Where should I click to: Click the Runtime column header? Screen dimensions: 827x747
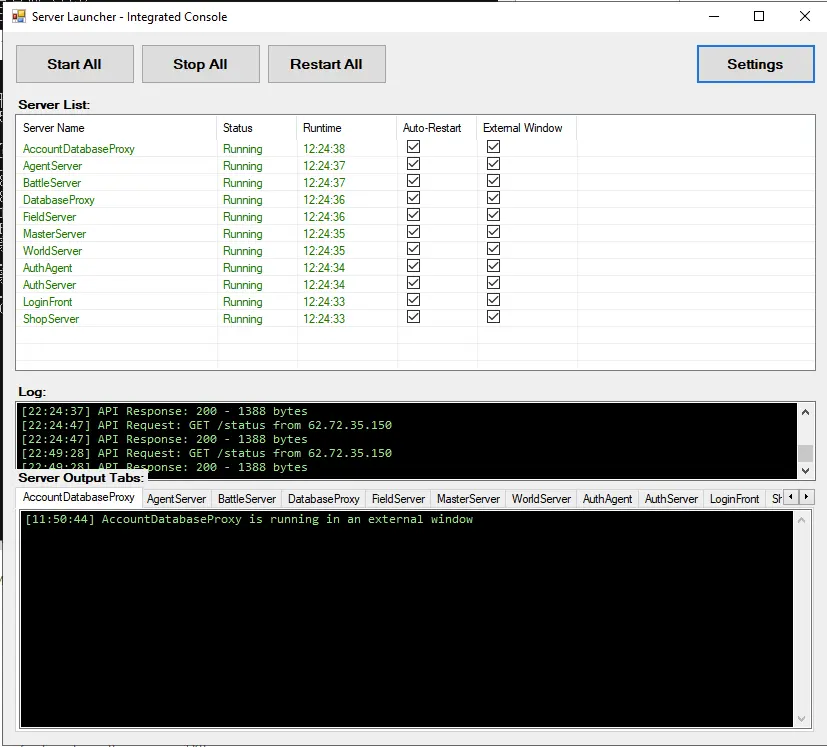coord(347,128)
